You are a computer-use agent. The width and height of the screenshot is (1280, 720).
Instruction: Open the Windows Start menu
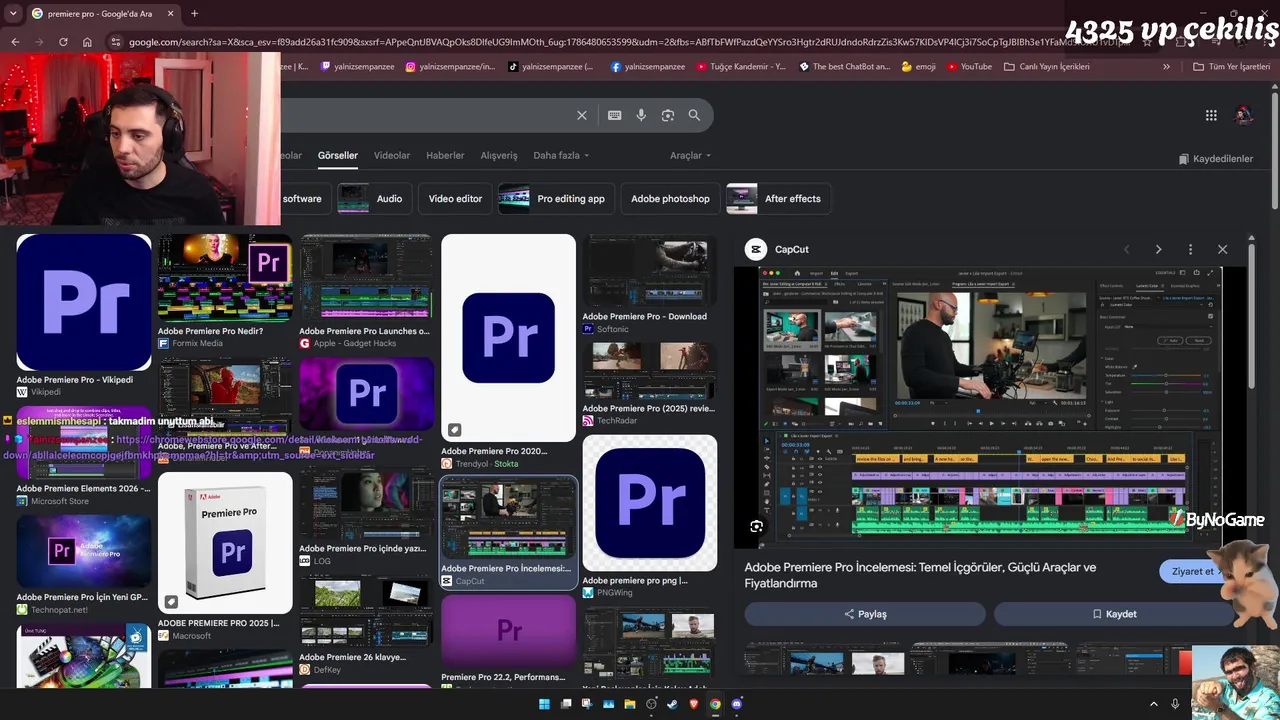(544, 704)
